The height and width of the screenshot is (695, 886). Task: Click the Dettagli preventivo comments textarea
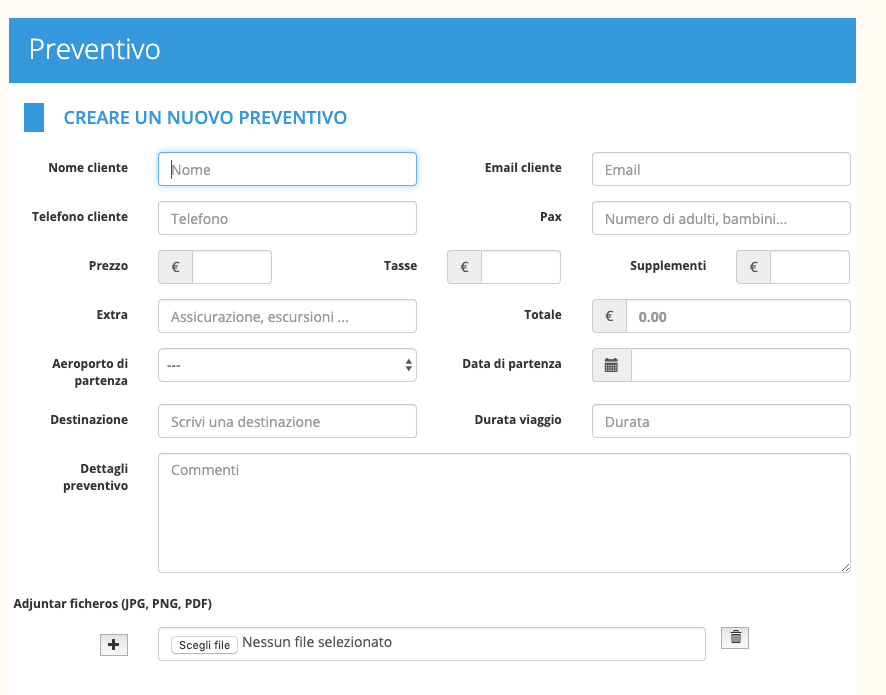click(x=504, y=513)
